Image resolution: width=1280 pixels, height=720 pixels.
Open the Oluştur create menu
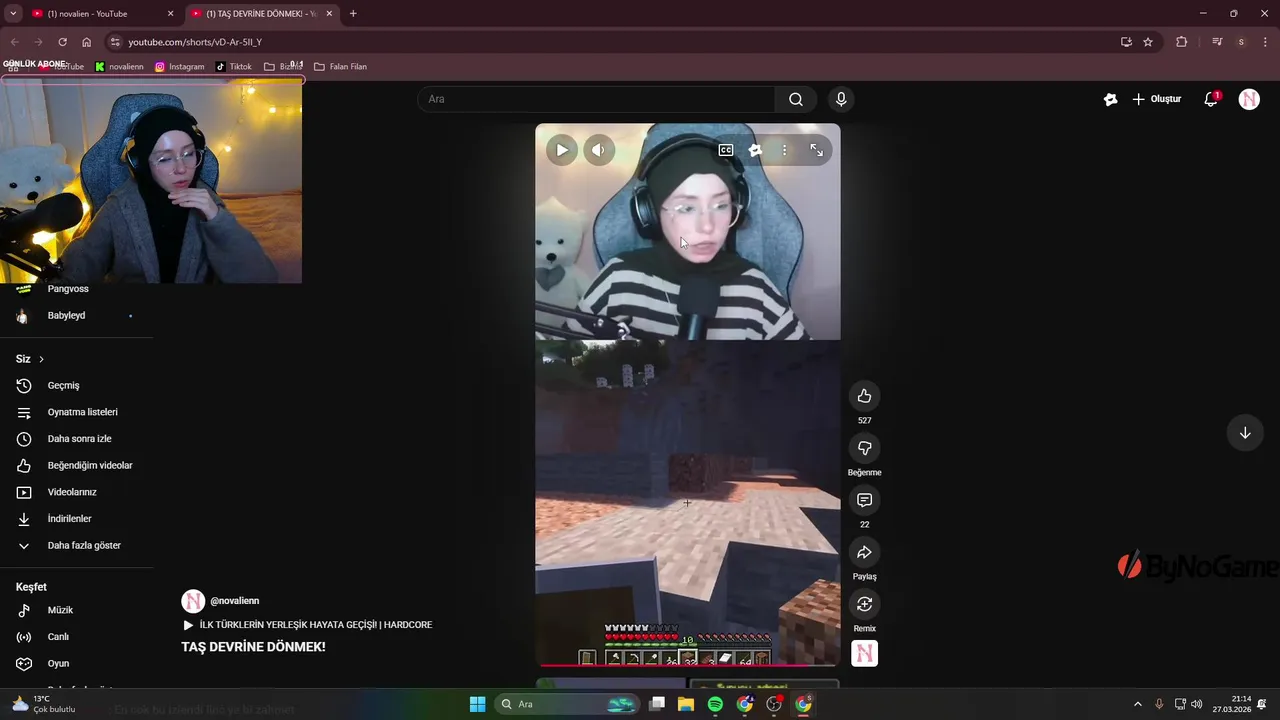(x=1157, y=99)
